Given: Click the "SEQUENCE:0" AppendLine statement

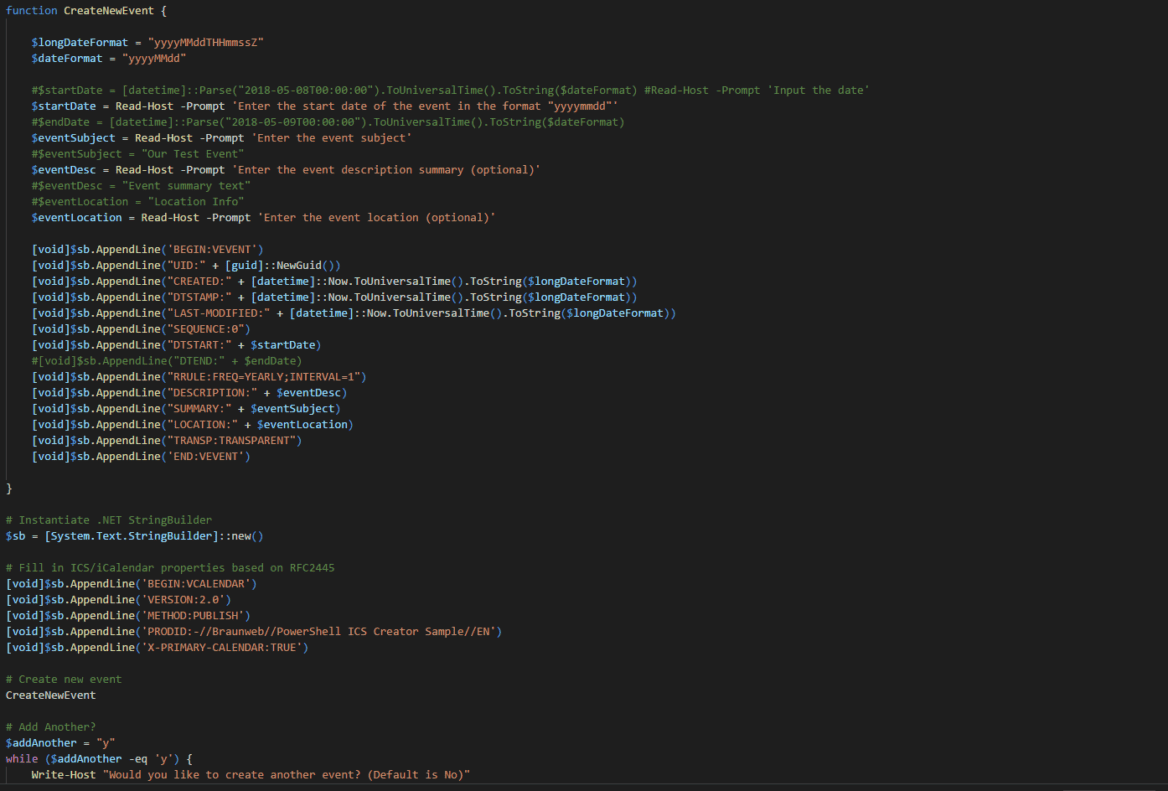Looking at the screenshot, I should tap(141, 329).
